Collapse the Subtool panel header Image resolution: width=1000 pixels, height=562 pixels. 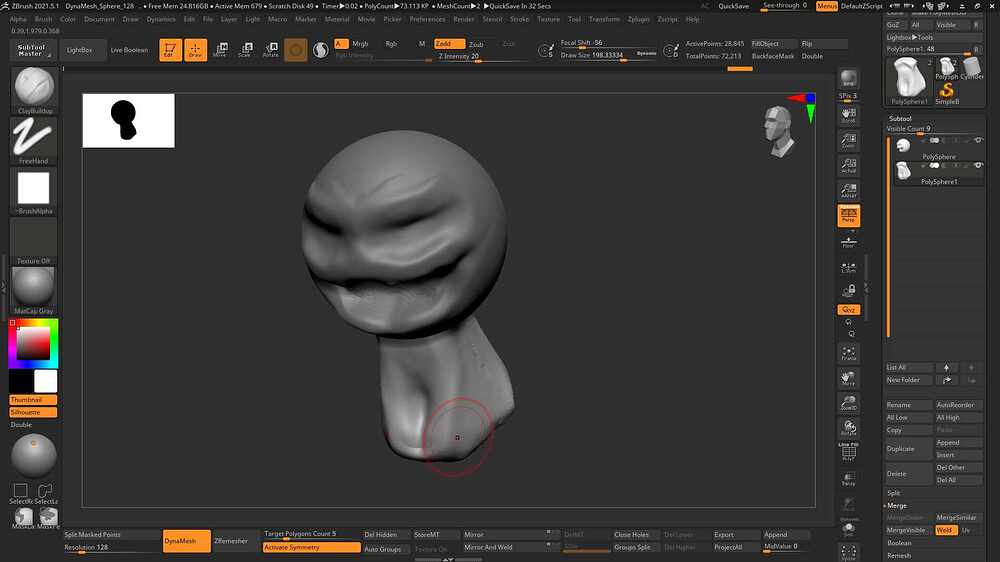[901, 119]
